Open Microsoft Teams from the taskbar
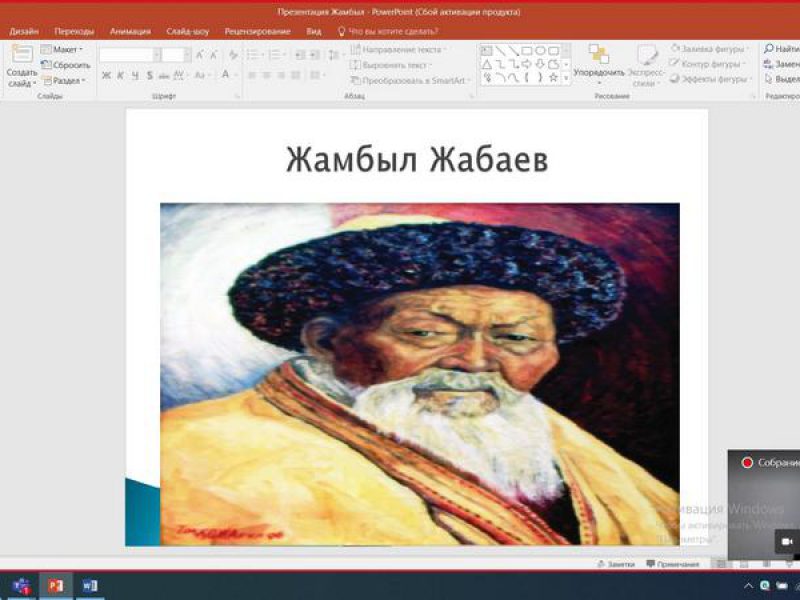Image resolution: width=800 pixels, height=600 pixels. [22, 586]
